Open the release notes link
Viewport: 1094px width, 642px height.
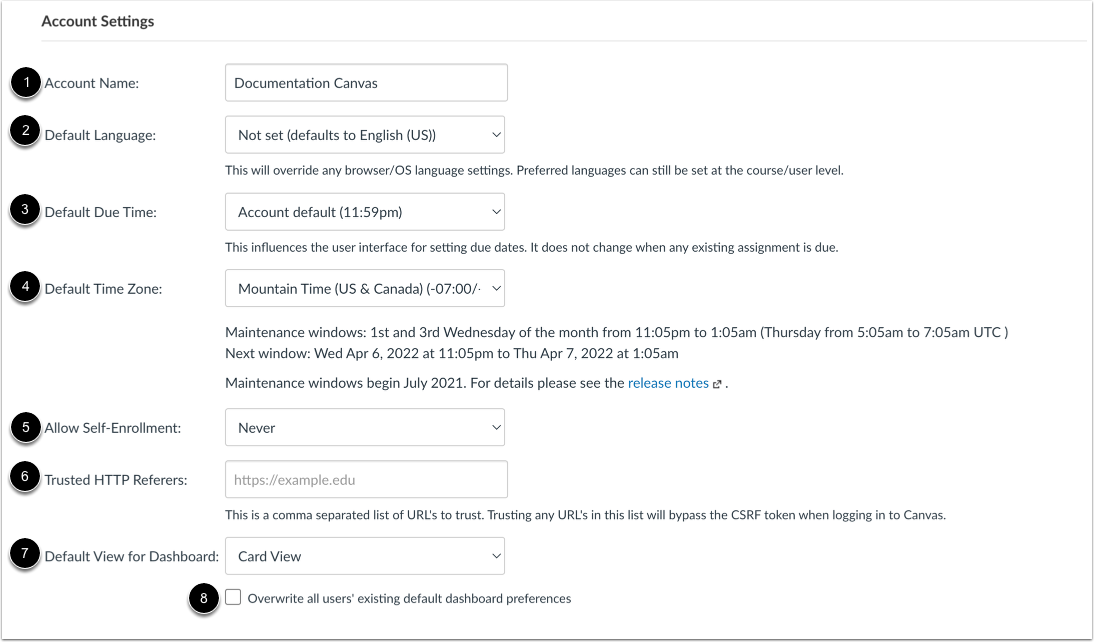pos(667,382)
